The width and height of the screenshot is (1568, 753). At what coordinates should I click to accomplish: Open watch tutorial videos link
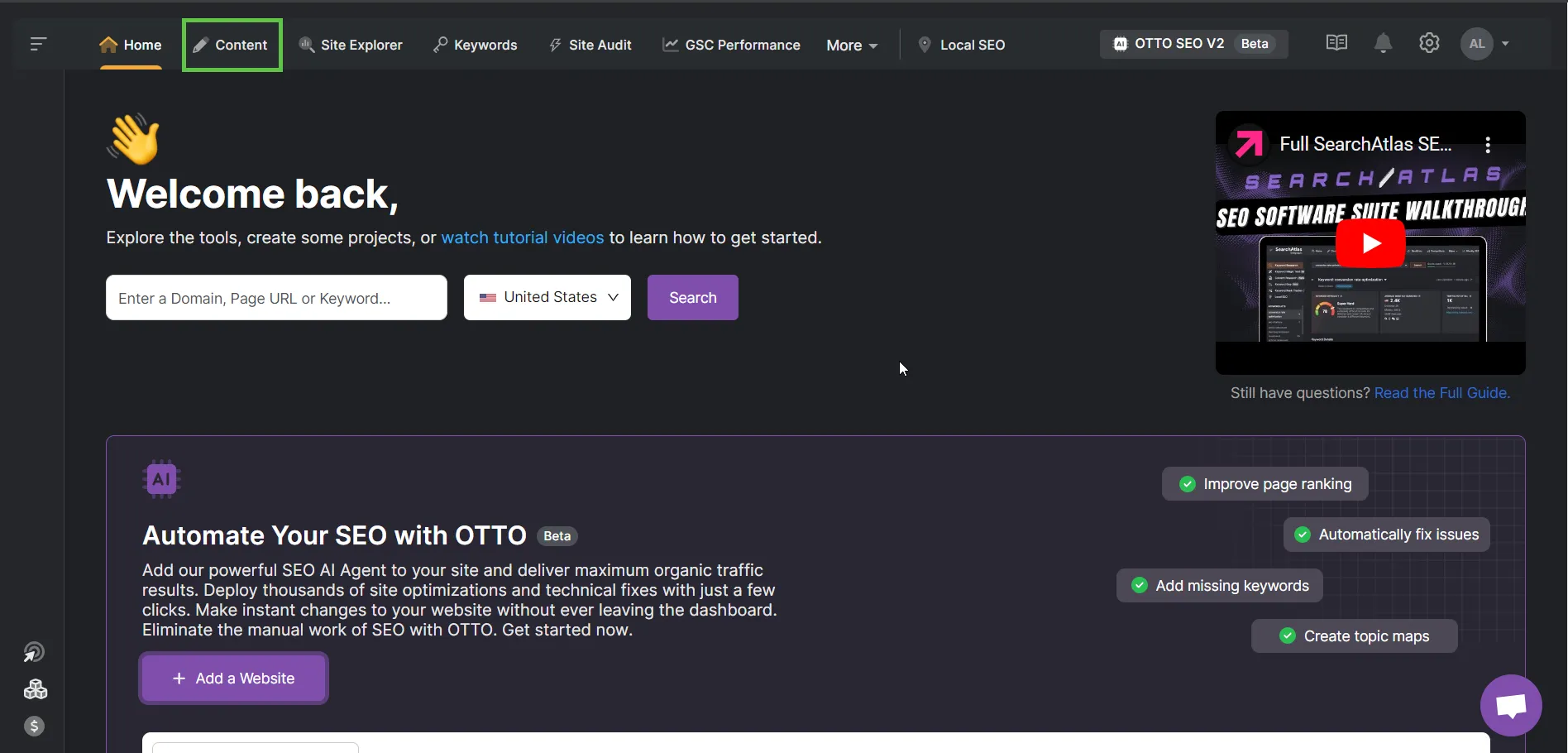523,237
